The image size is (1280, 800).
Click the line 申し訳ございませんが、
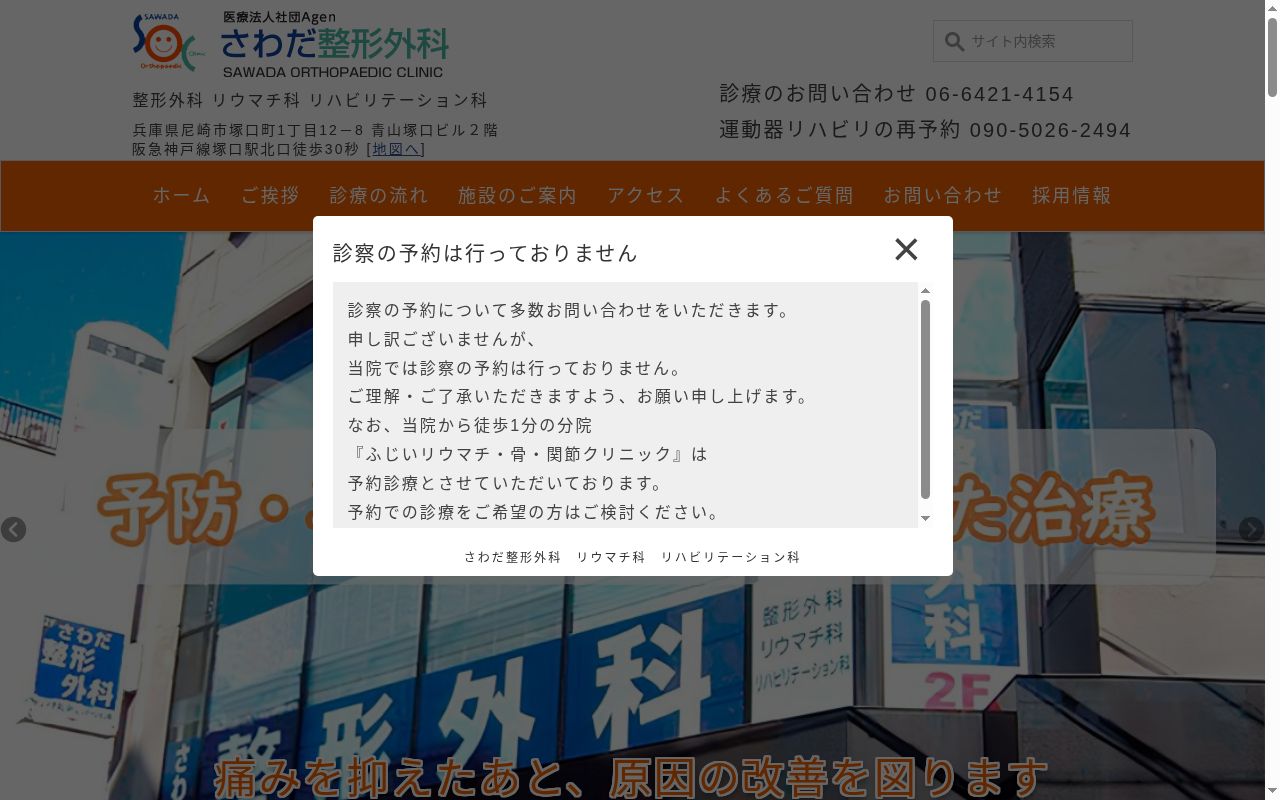[443, 339]
